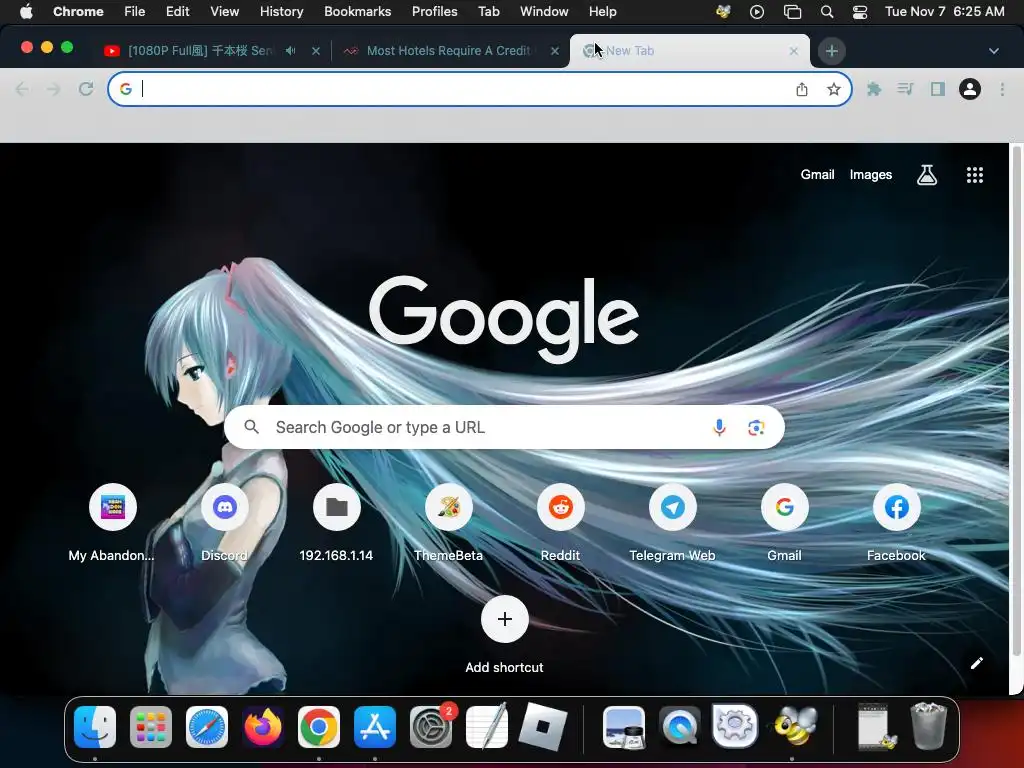Click the Search Google or type a URL box
The width and height of the screenshot is (1024, 768).
[504, 427]
